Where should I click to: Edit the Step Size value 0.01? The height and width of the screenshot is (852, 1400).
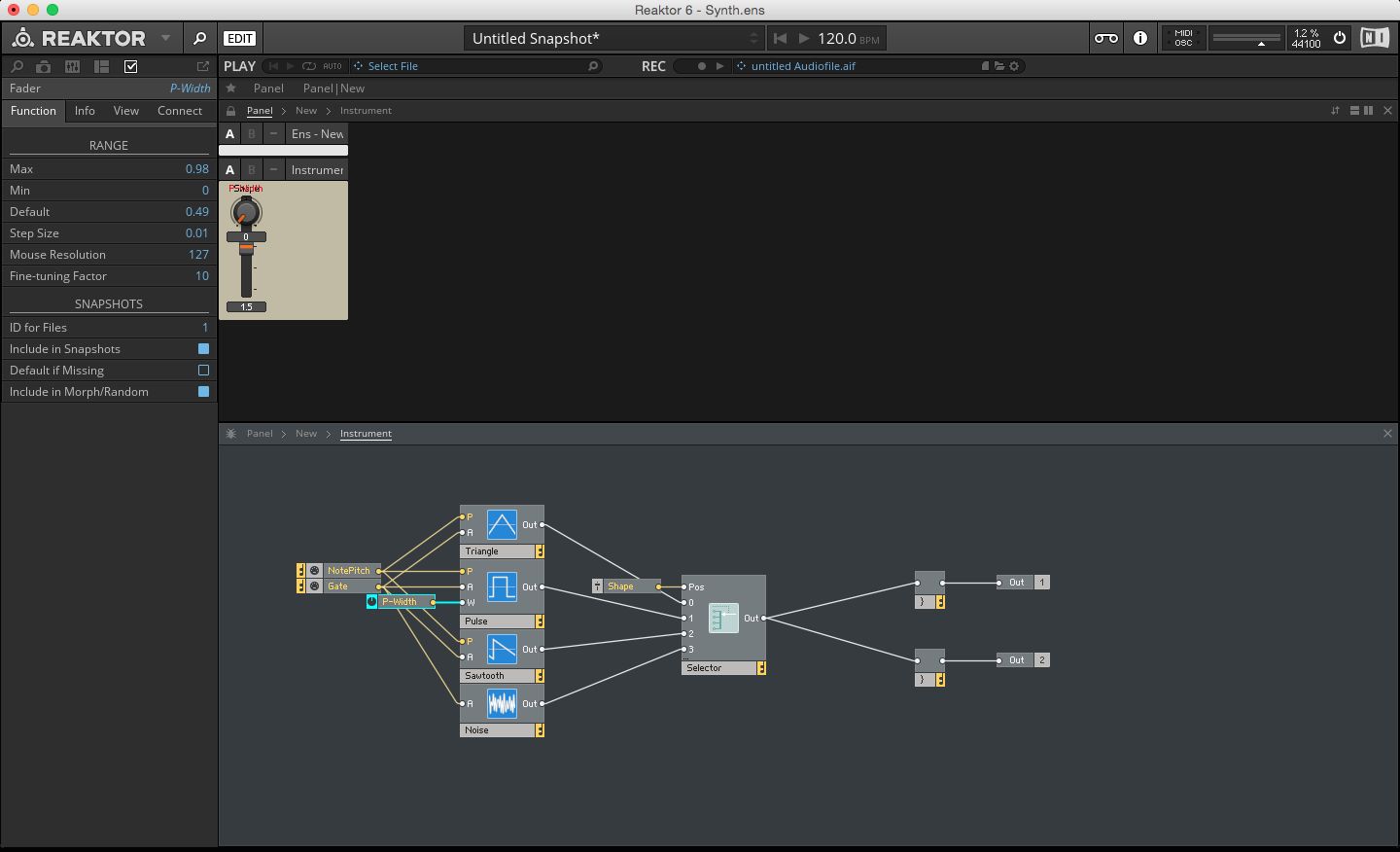[x=196, y=233]
